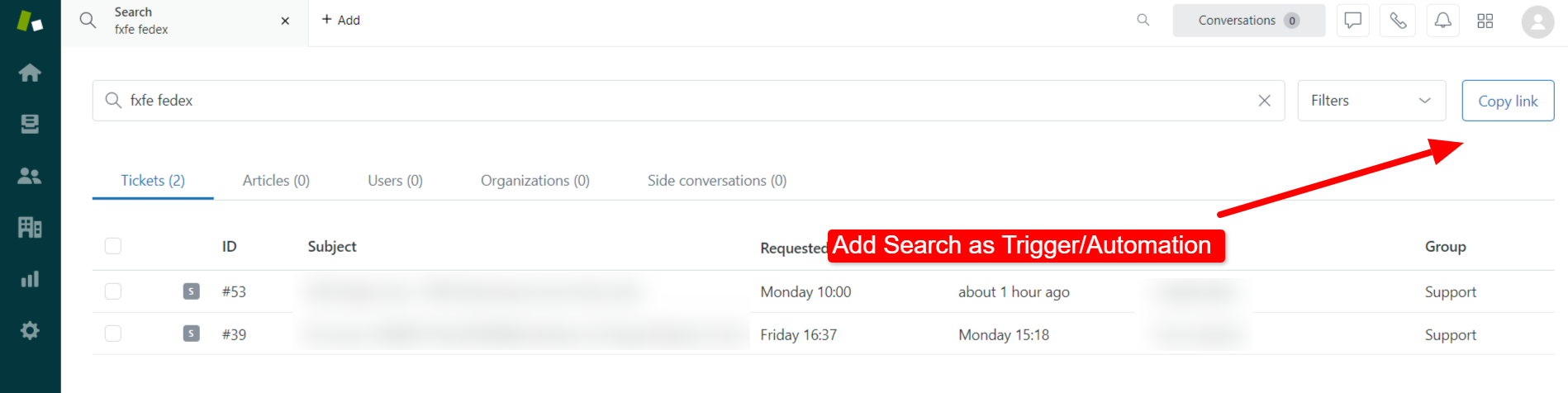Screen dimensions: 1568x393
Task: Open Views icon in left sidebar
Action: coord(30,124)
